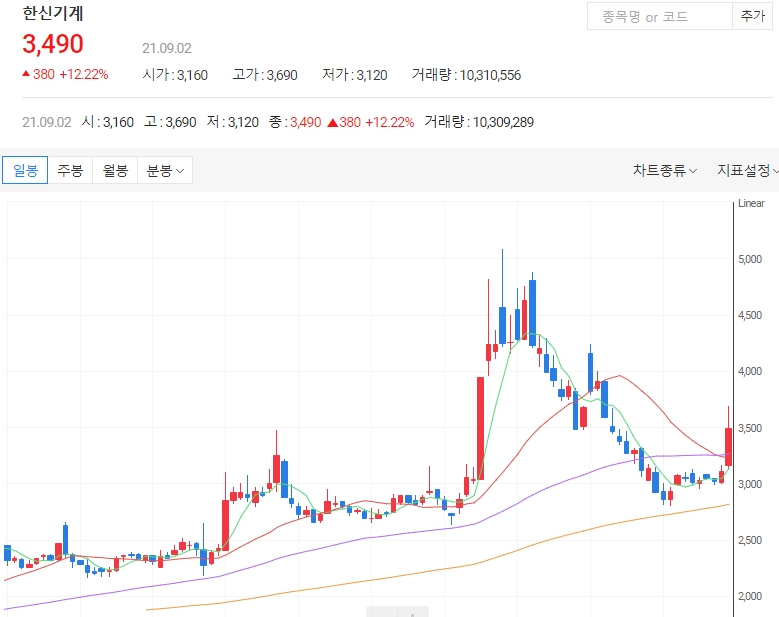Open the 지표설정 indicator settings dropdown
Screen dimensions: 779x617
point(747,170)
